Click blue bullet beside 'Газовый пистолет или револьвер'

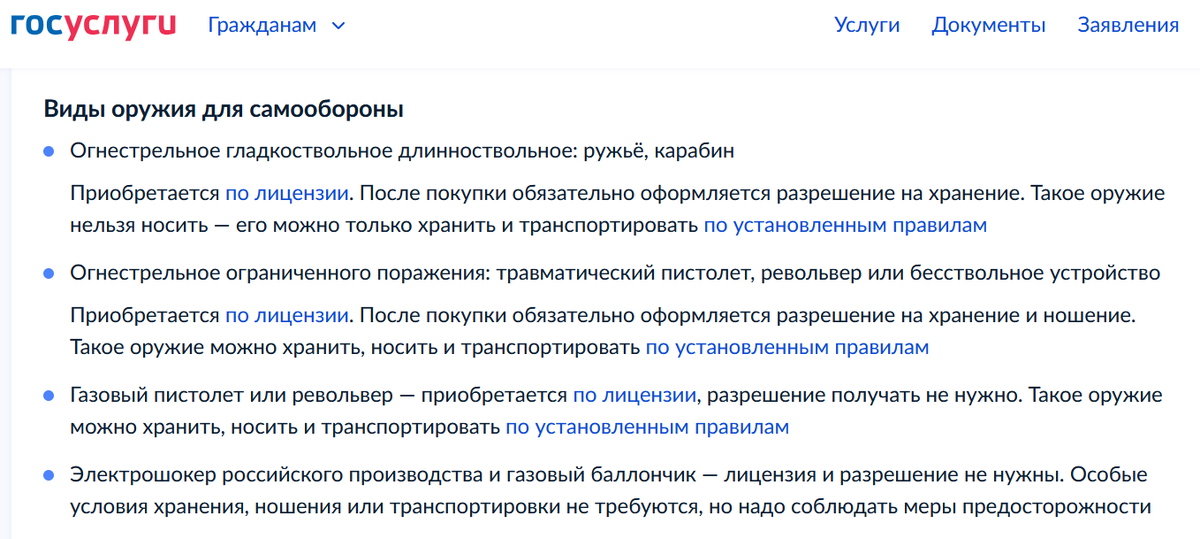48,396
